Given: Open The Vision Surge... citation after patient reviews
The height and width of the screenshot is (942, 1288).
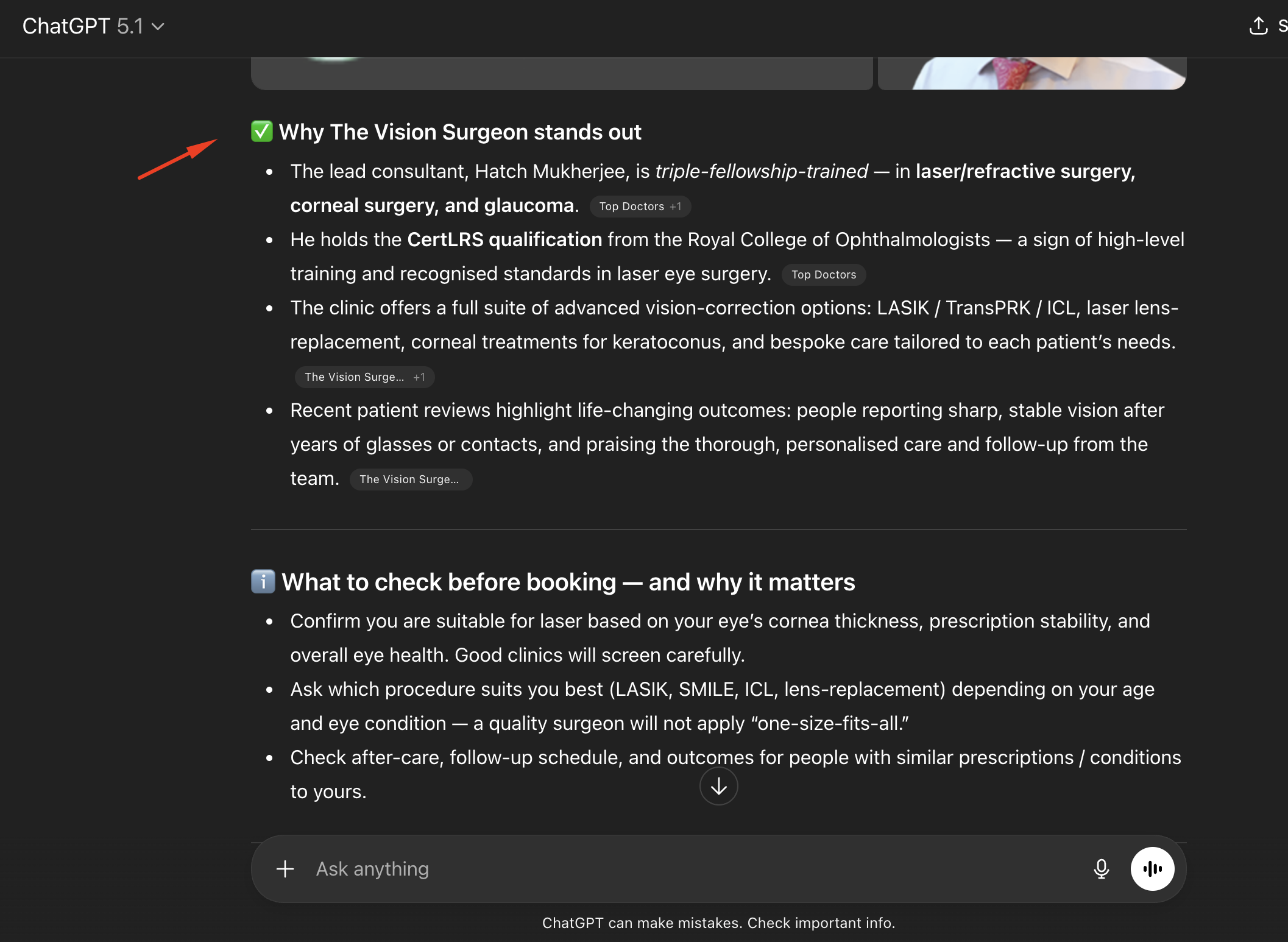Looking at the screenshot, I should tap(410, 480).
